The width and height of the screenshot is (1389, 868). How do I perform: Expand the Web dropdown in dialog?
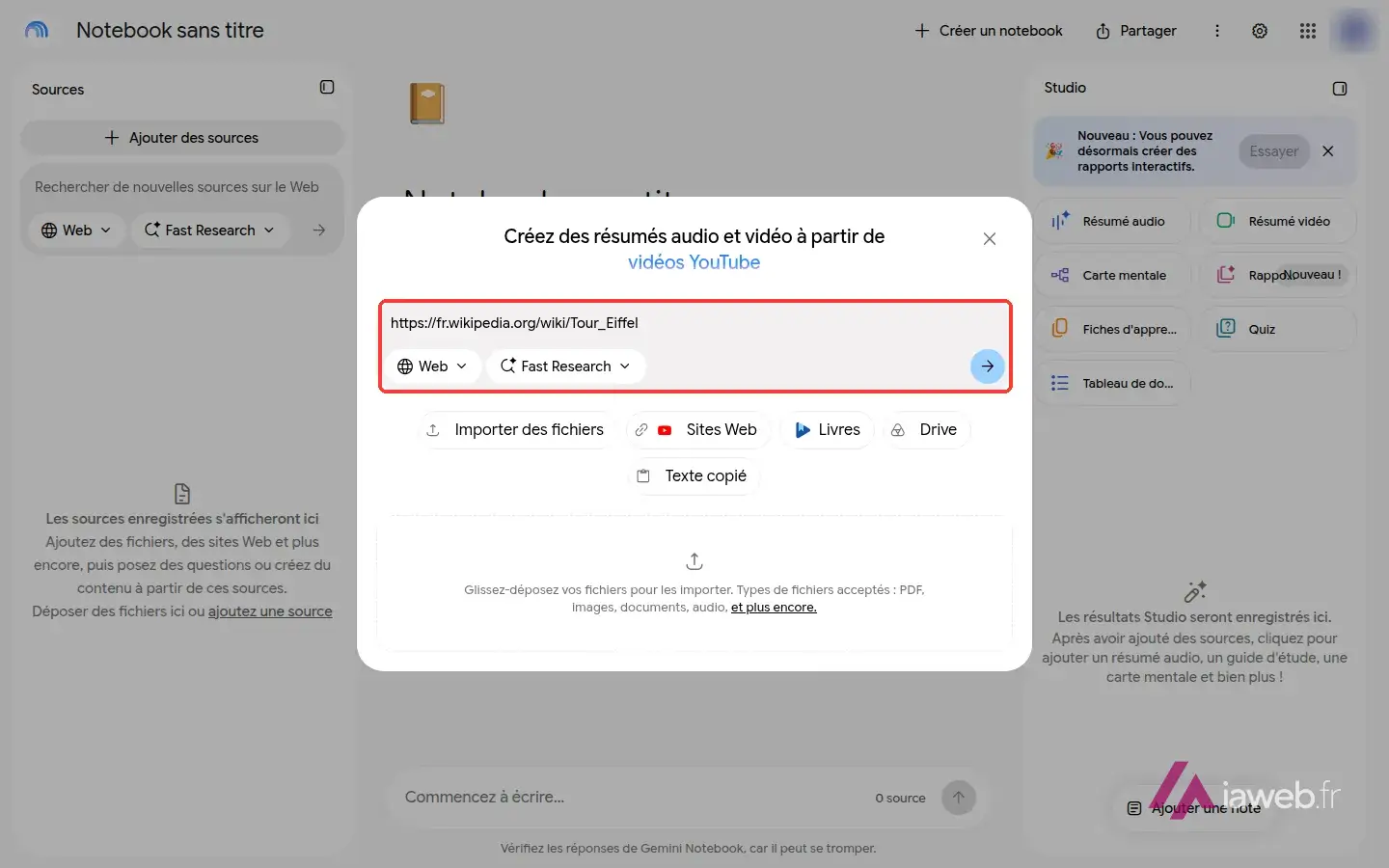tap(432, 366)
